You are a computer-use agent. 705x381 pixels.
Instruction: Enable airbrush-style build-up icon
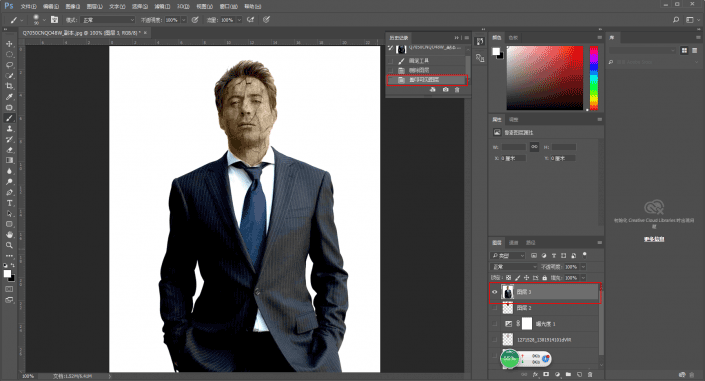[x=251, y=20]
